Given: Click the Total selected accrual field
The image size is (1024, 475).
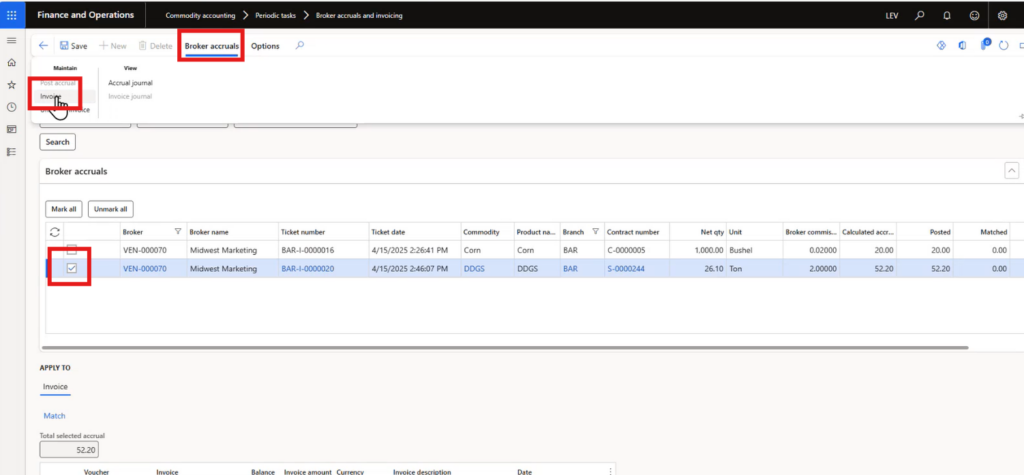Looking at the screenshot, I should point(69,450).
